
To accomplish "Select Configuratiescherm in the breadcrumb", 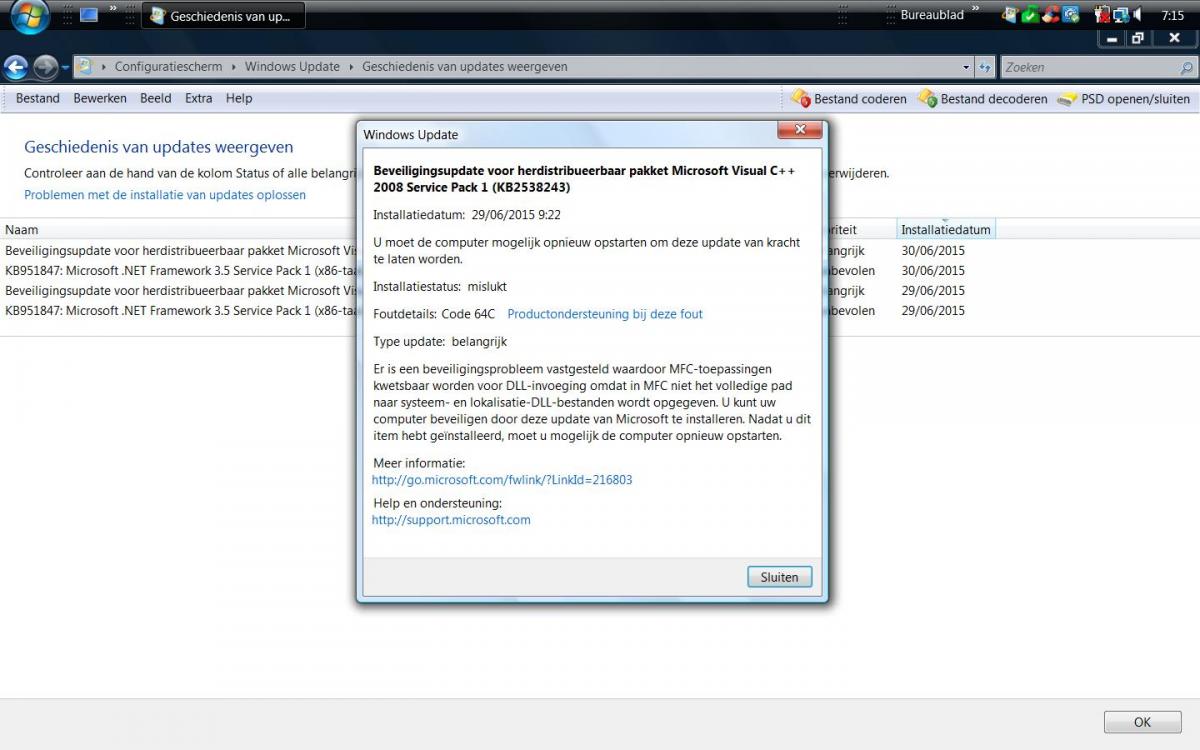I will point(168,67).
